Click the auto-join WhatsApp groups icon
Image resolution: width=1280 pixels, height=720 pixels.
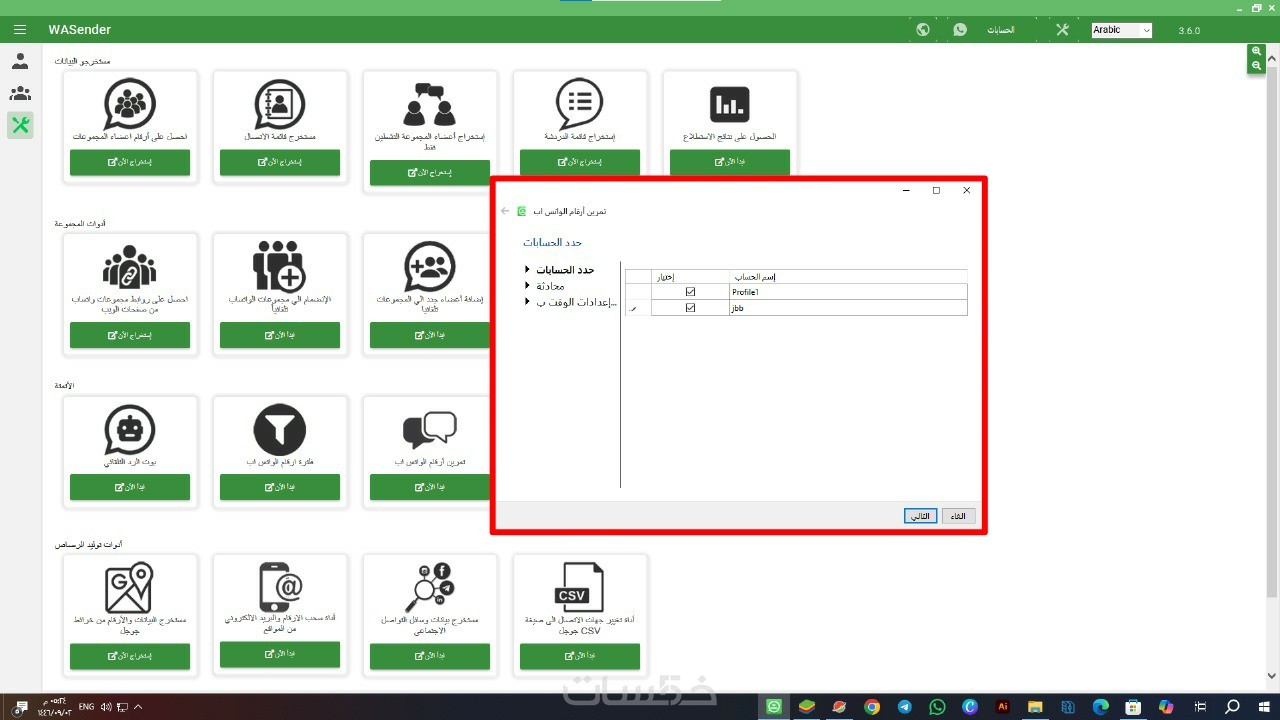pyautogui.click(x=280, y=266)
